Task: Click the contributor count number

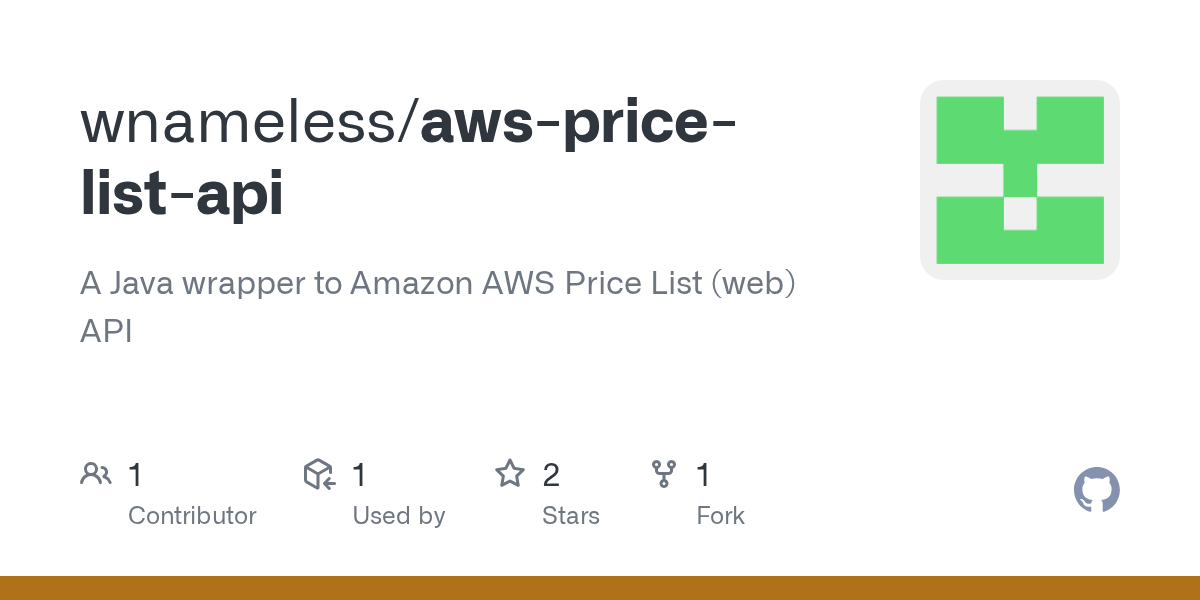Action: 135,475
